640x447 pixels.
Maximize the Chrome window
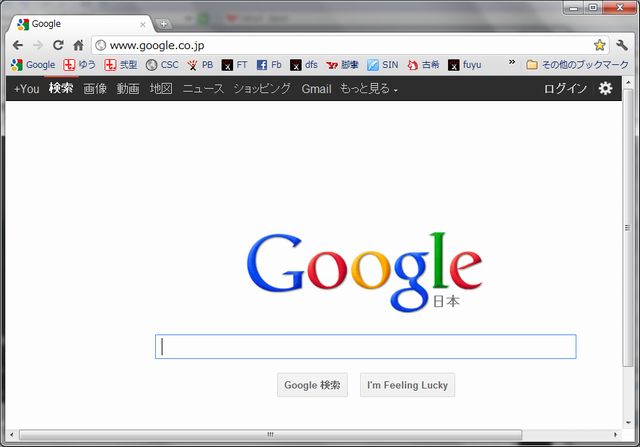[593, 8]
